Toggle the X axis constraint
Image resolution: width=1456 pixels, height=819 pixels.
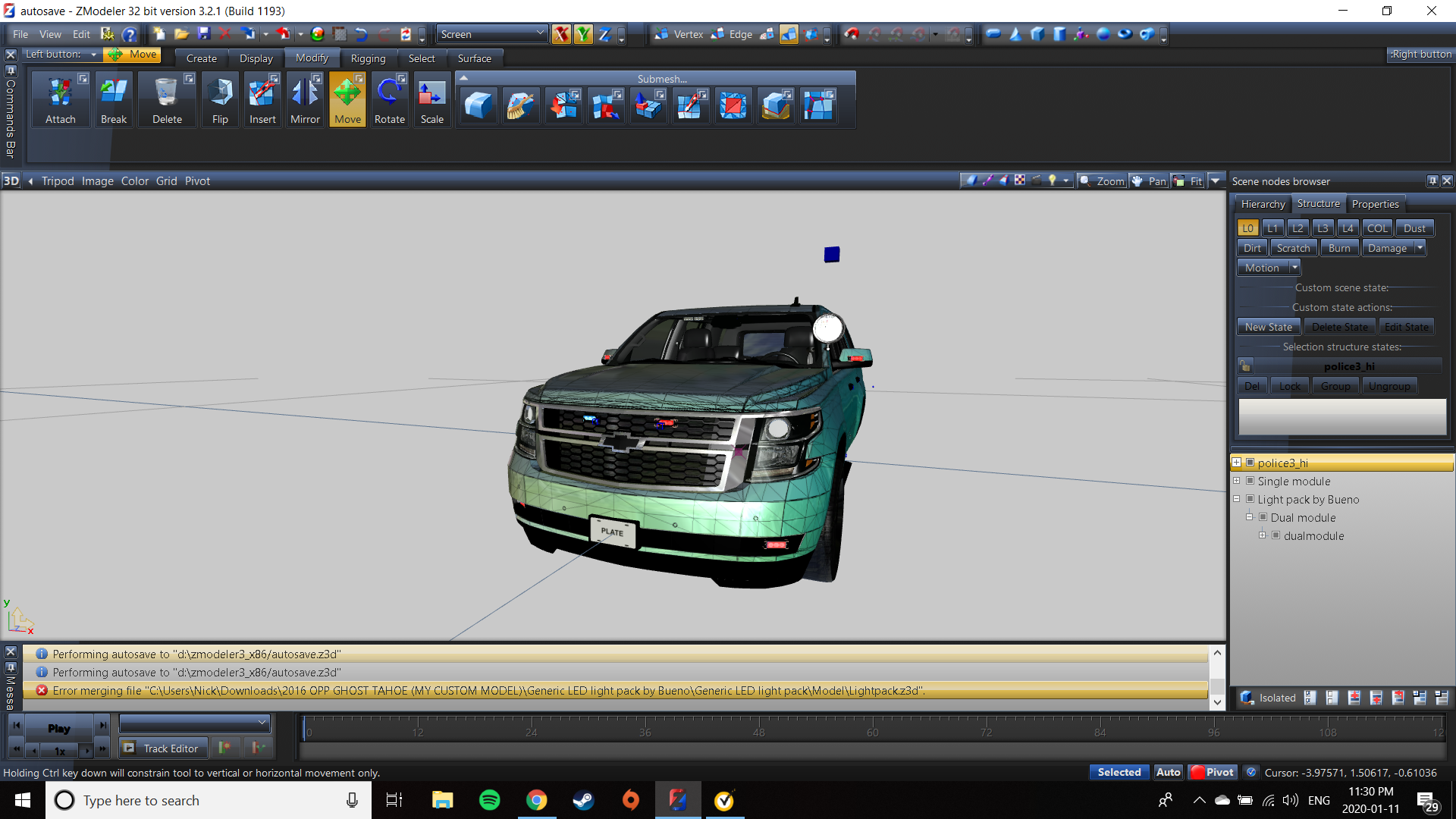click(x=561, y=34)
